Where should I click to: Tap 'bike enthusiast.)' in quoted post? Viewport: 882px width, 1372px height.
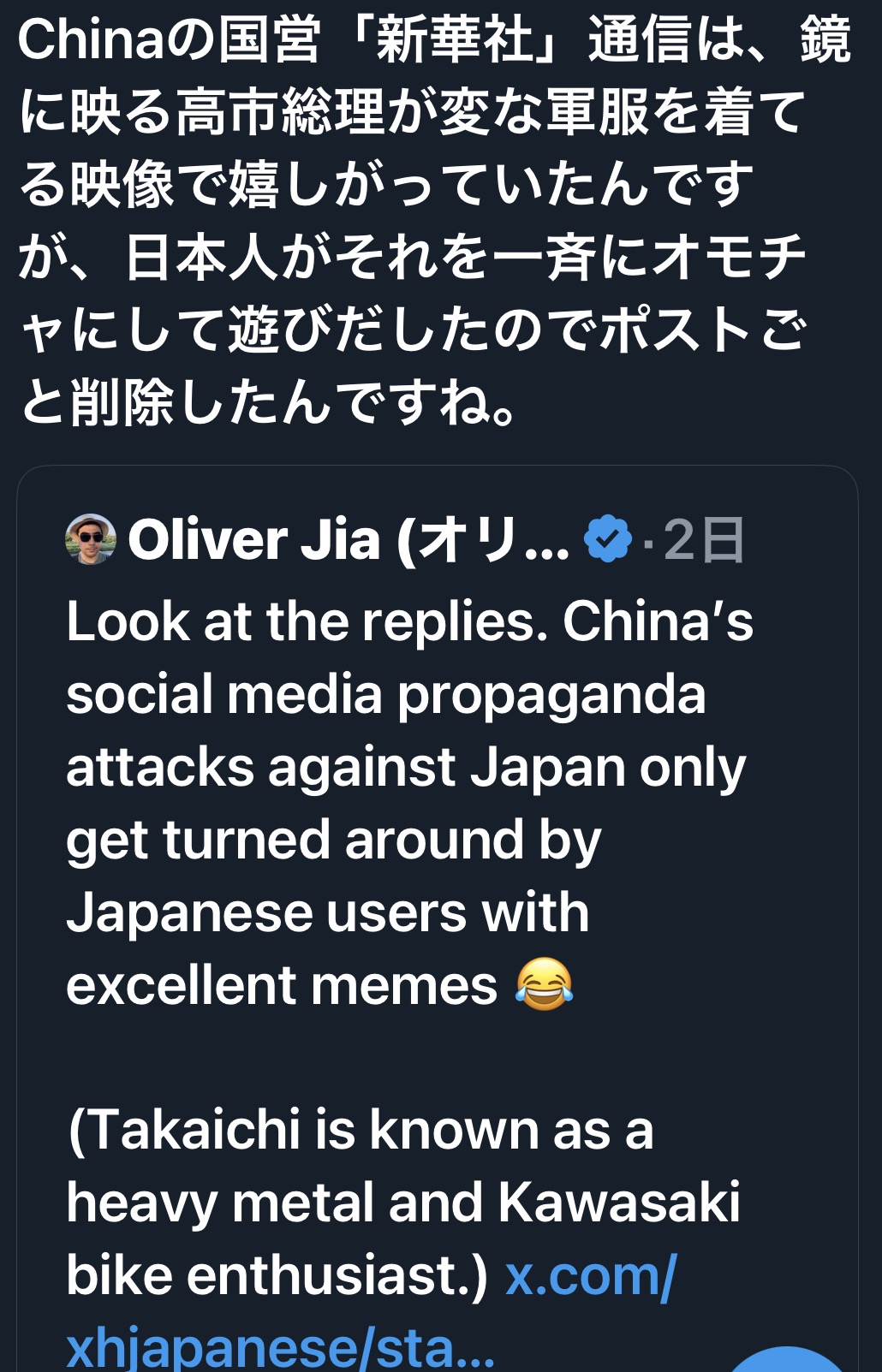tap(277, 1275)
